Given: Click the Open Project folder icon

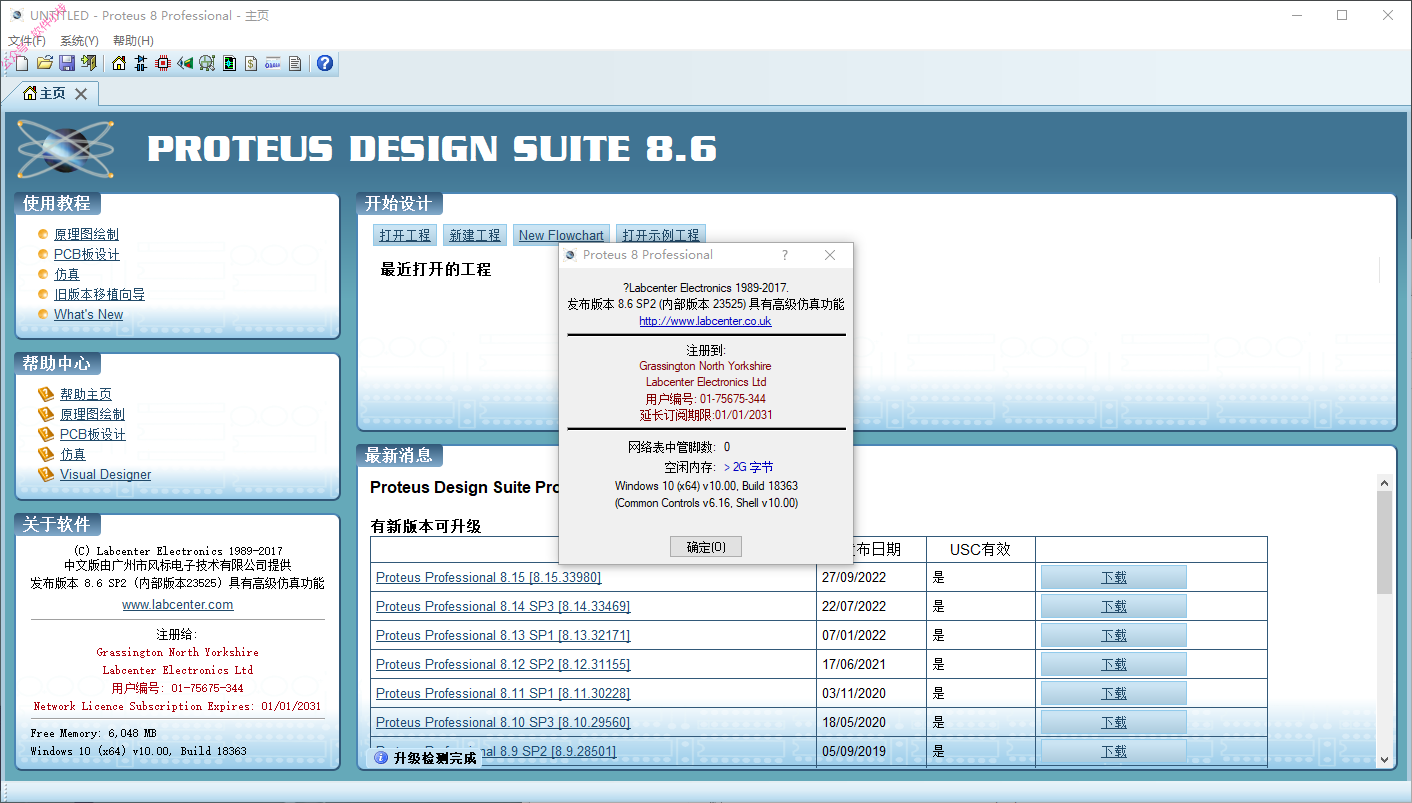Looking at the screenshot, I should [x=45, y=63].
